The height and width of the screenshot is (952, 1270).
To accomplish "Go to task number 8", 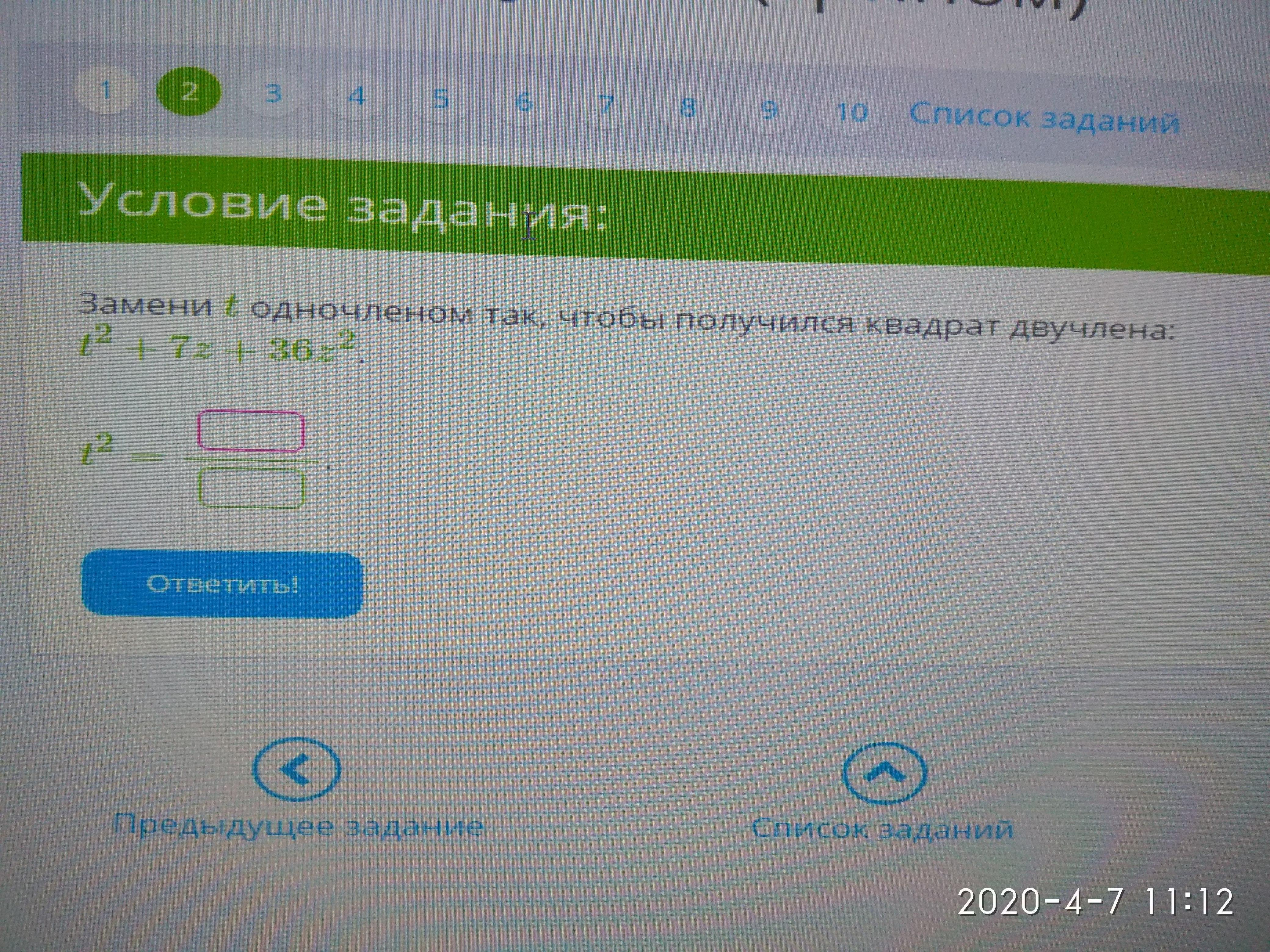I will (x=688, y=108).
